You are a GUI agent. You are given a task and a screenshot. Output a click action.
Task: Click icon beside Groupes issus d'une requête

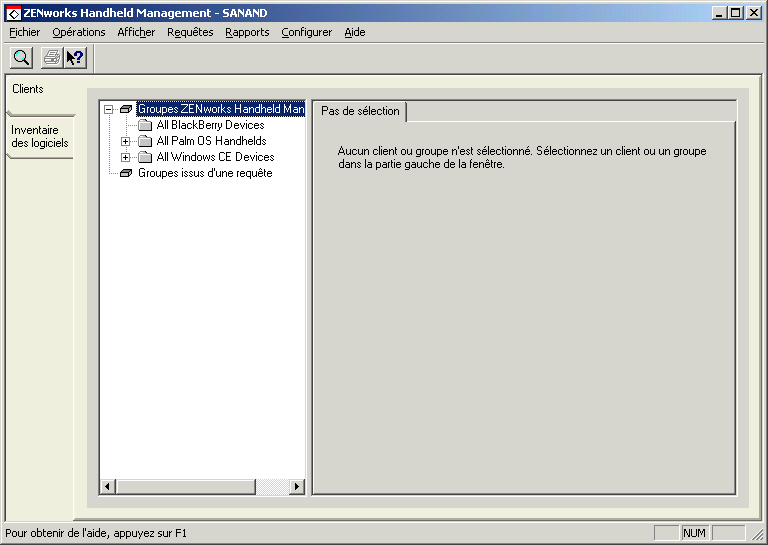pos(126,173)
